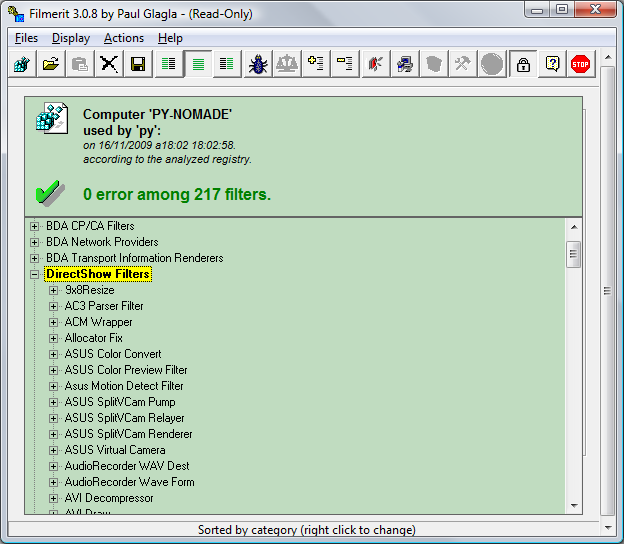624x544 pixels.
Task: Click the hammer and pick tools icon
Action: click(462, 64)
